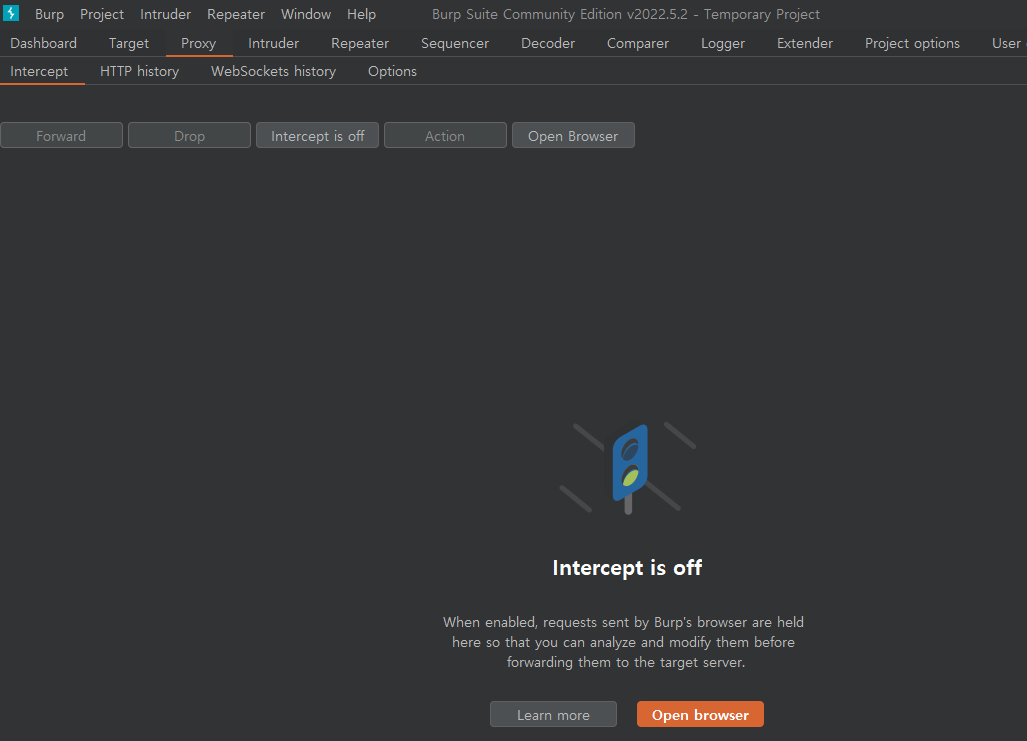
Task: Click the Action button
Action: tap(445, 136)
